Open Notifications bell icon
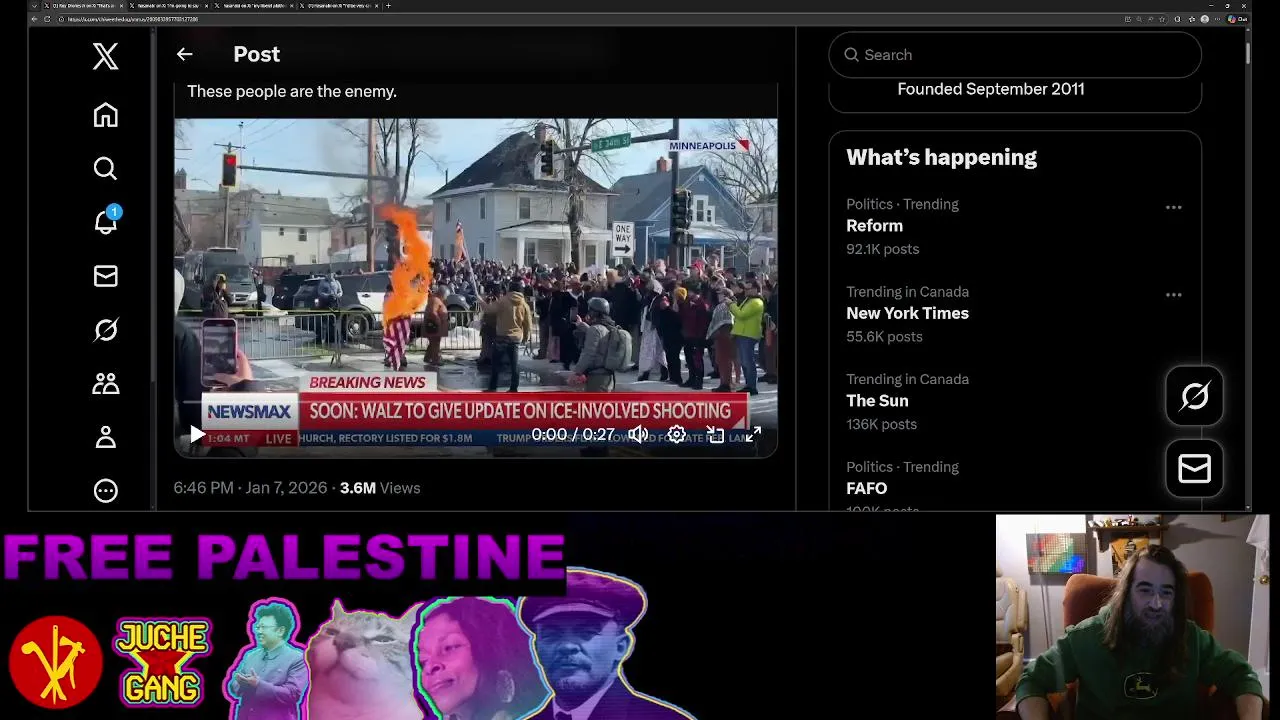The height and width of the screenshot is (720, 1280). 105,221
